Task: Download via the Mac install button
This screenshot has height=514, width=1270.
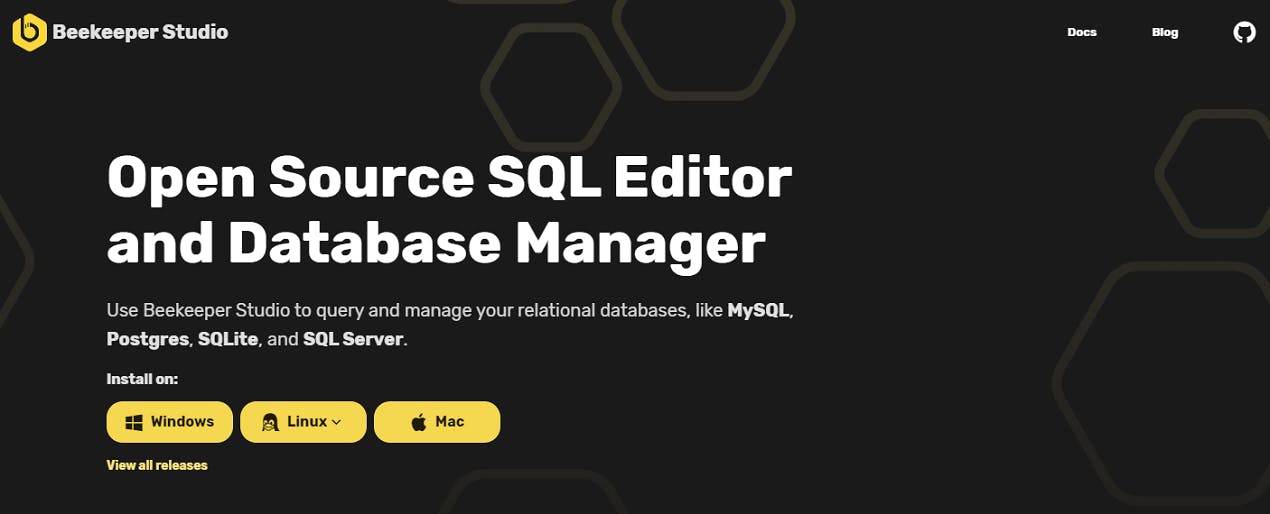Action: (437, 422)
